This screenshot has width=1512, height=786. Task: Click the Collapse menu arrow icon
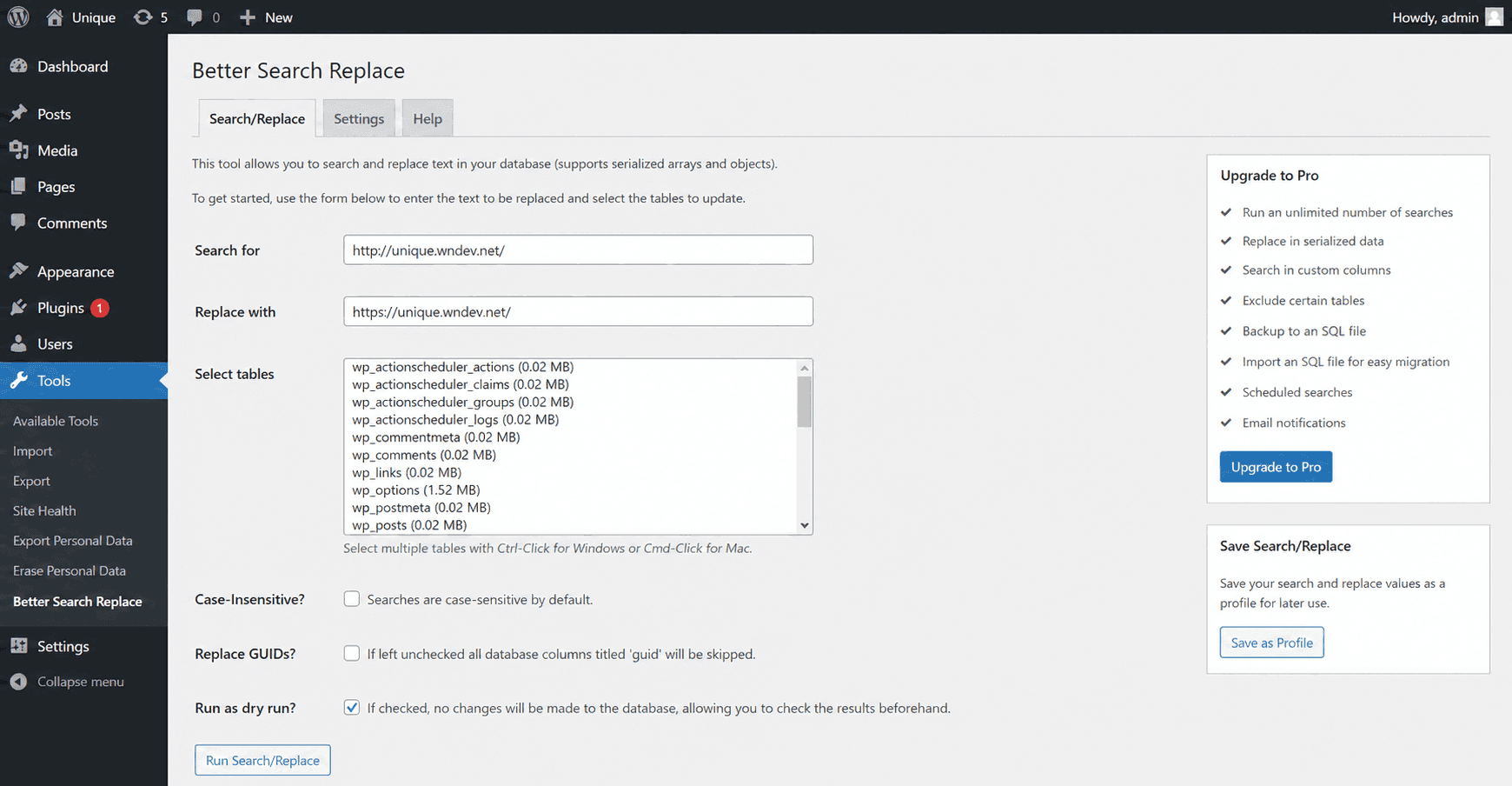(x=18, y=682)
